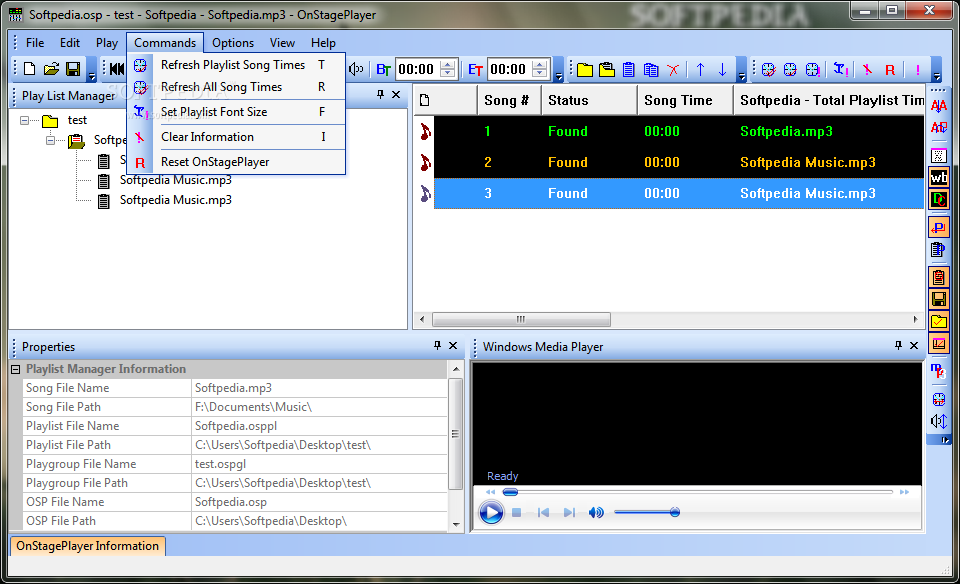Open the commands toolbar overflow dropdown
The height and width of the screenshot is (584, 960).
point(937,76)
